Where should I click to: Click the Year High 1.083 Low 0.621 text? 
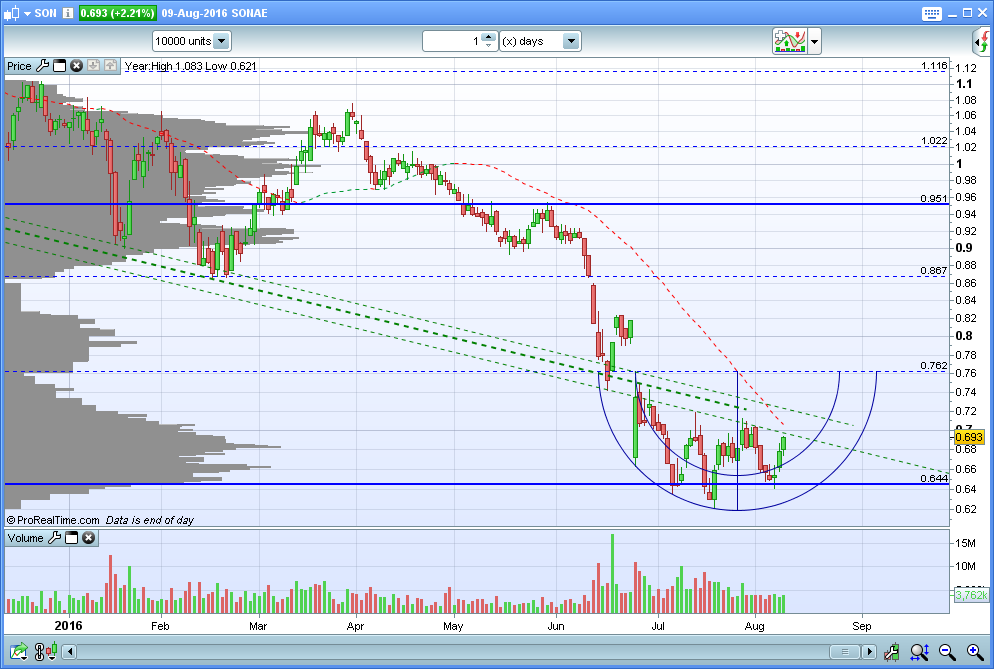(191, 66)
